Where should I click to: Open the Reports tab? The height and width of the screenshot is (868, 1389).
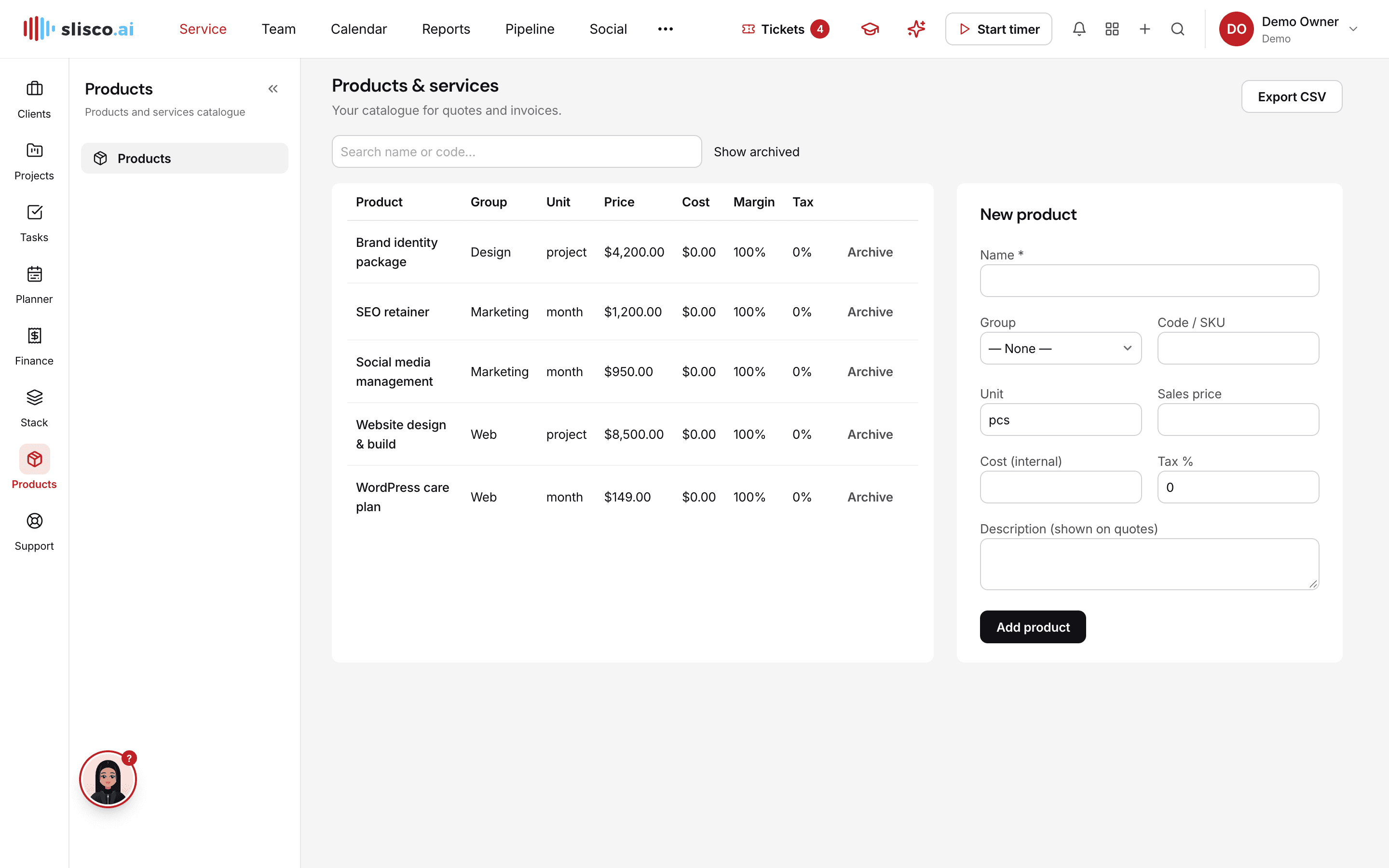(x=446, y=29)
